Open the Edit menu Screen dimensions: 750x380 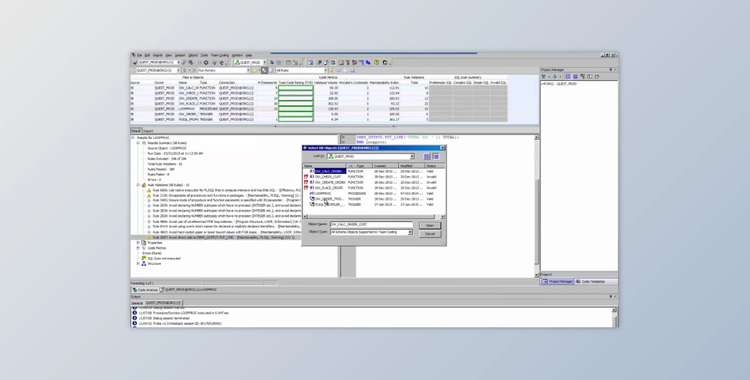[147, 55]
